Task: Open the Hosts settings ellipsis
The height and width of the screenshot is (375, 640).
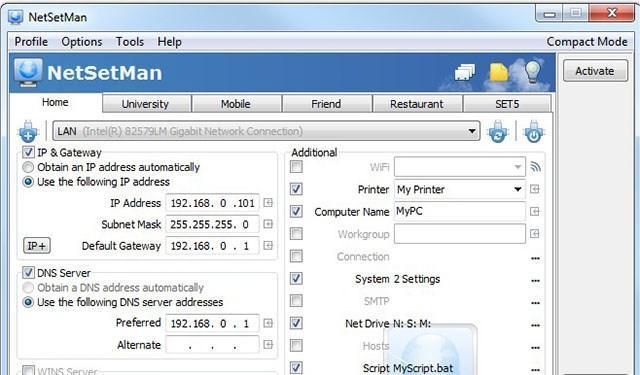Action: coord(535,348)
